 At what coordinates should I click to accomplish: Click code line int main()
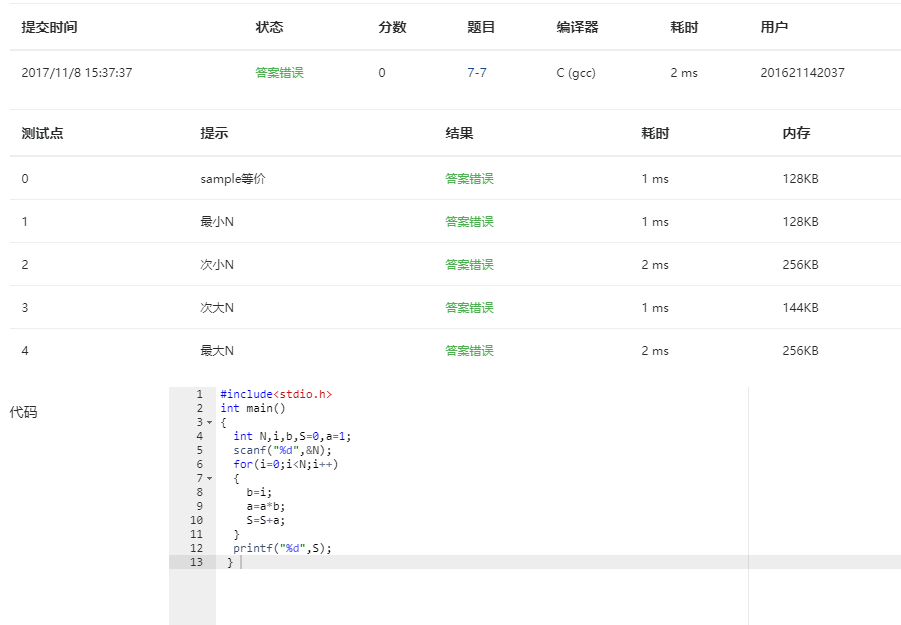click(x=253, y=408)
